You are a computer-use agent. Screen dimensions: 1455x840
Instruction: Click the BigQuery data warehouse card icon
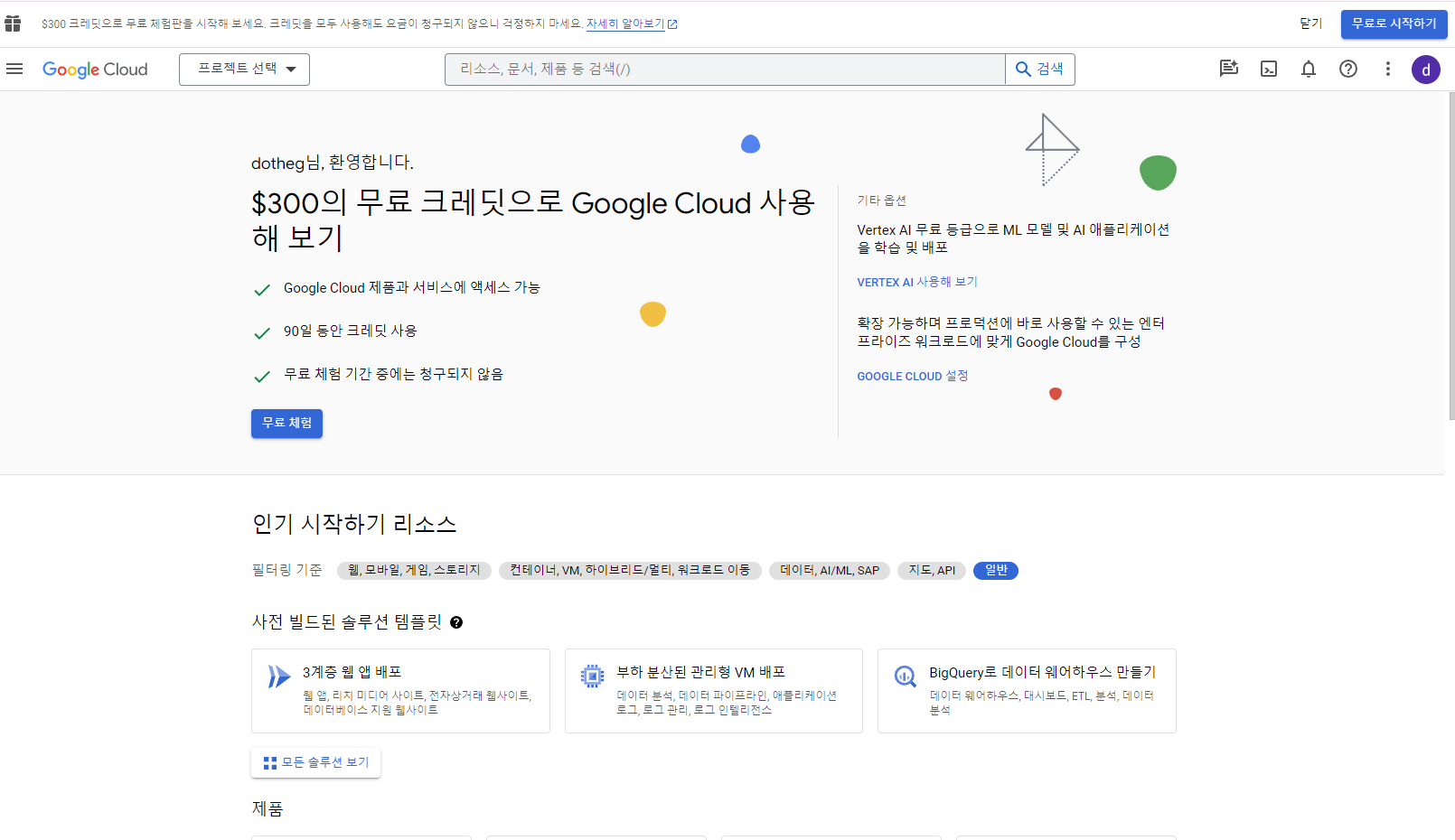pos(905,676)
